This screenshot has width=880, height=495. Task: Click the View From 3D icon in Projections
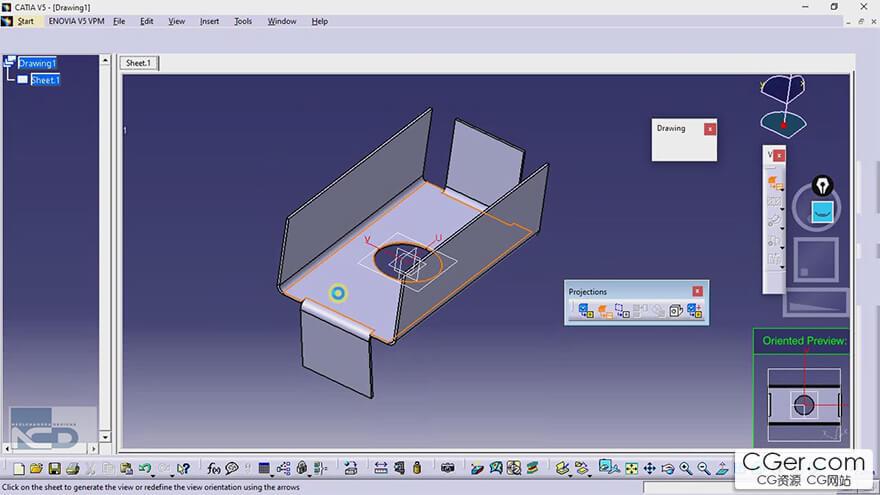(x=622, y=310)
